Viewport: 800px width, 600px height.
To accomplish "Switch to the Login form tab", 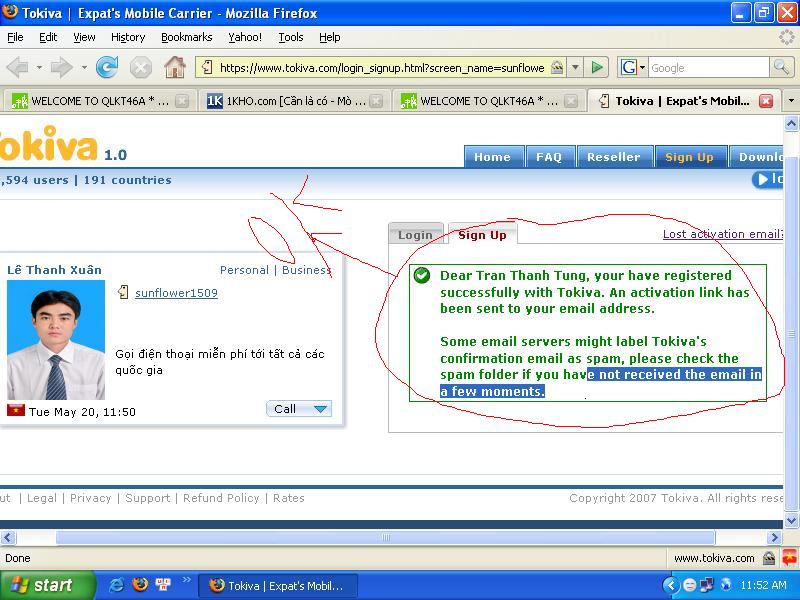I will [415, 235].
